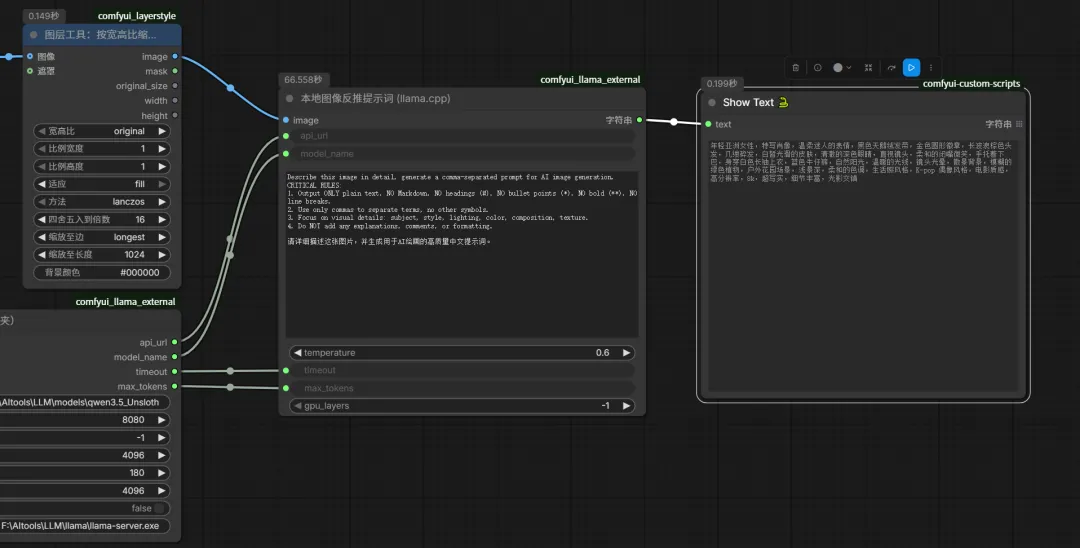
Task: Decrease temperature with its left arrow
Action: point(298,352)
